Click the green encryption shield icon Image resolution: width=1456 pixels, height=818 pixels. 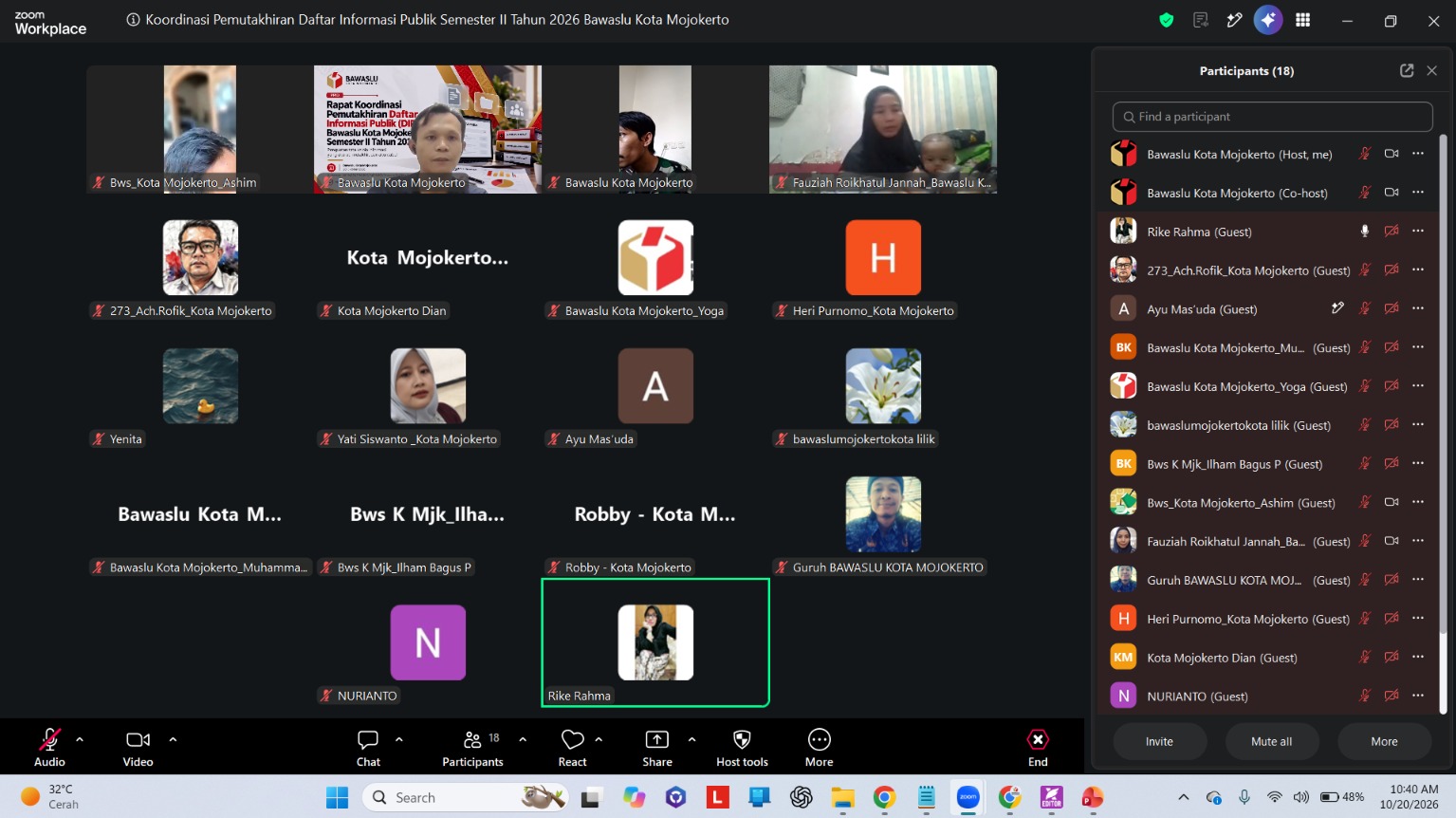click(1167, 20)
